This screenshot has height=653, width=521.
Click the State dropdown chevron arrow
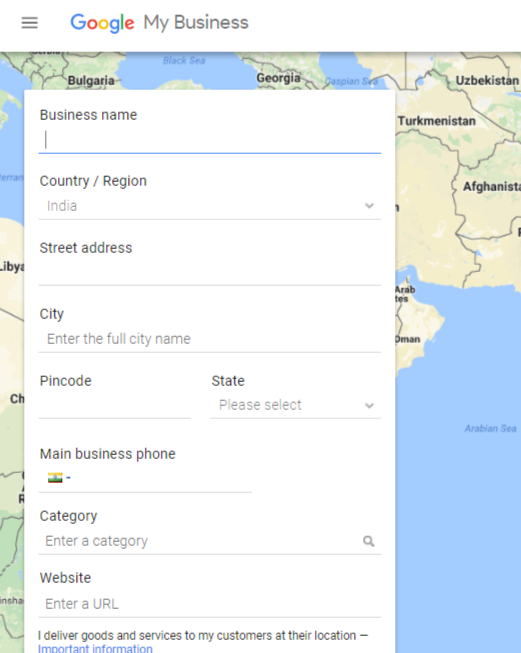tap(369, 406)
